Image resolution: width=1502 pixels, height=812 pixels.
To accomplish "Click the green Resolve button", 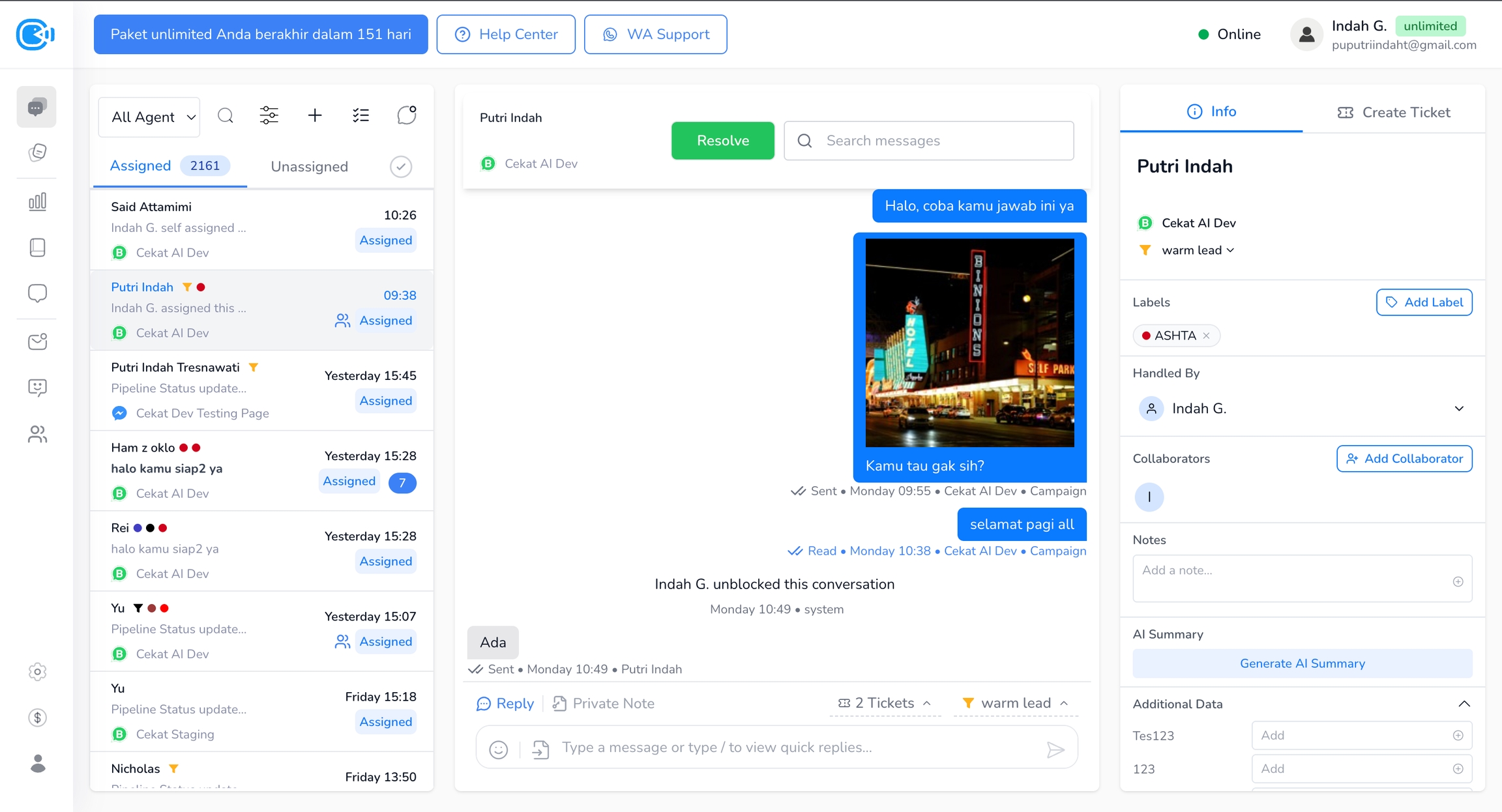I will tap(722, 141).
